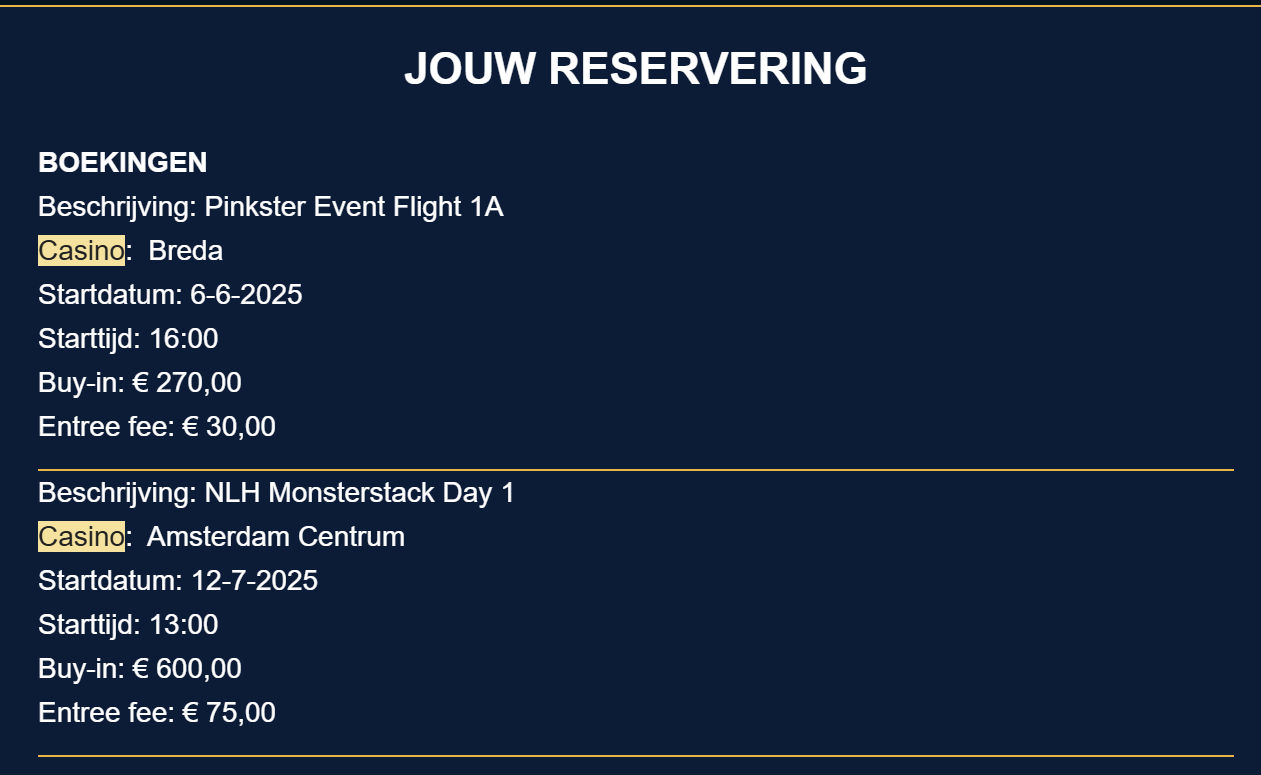Click the Starttijd 16:00 line
The image size is (1261, 775).
128,339
